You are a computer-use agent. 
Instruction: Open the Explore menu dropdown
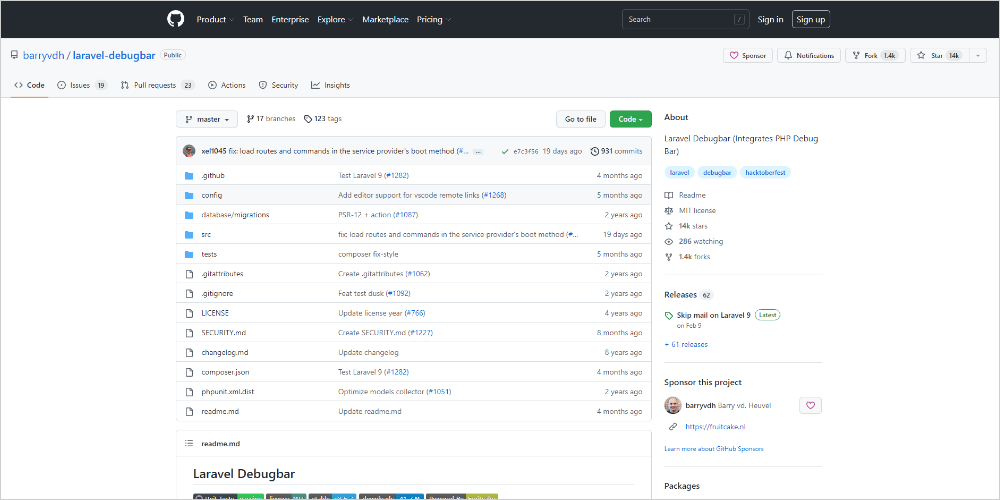tap(335, 20)
